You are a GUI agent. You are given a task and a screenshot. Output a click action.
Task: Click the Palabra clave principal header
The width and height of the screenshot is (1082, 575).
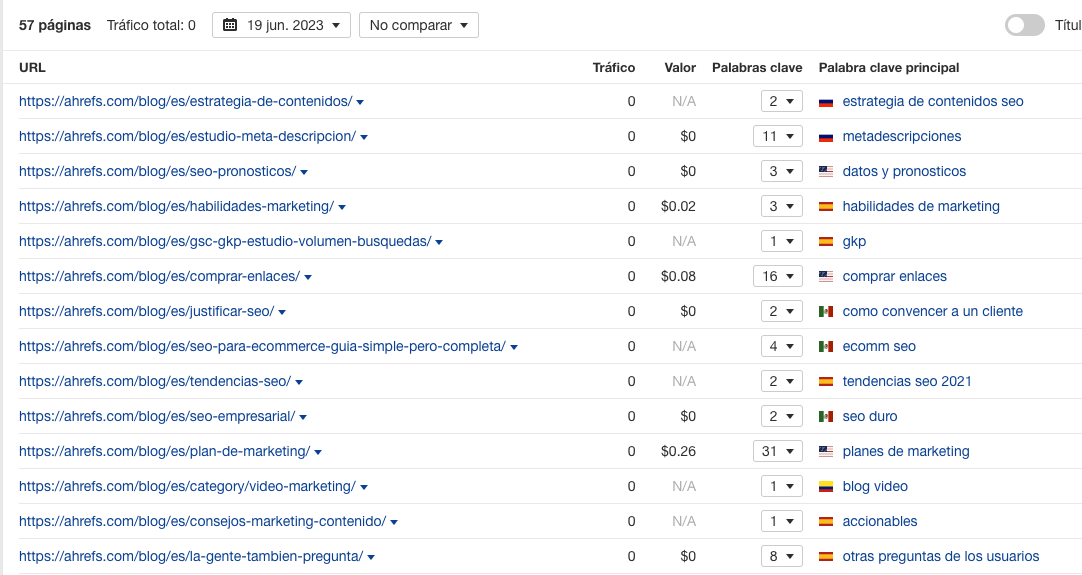(x=889, y=68)
